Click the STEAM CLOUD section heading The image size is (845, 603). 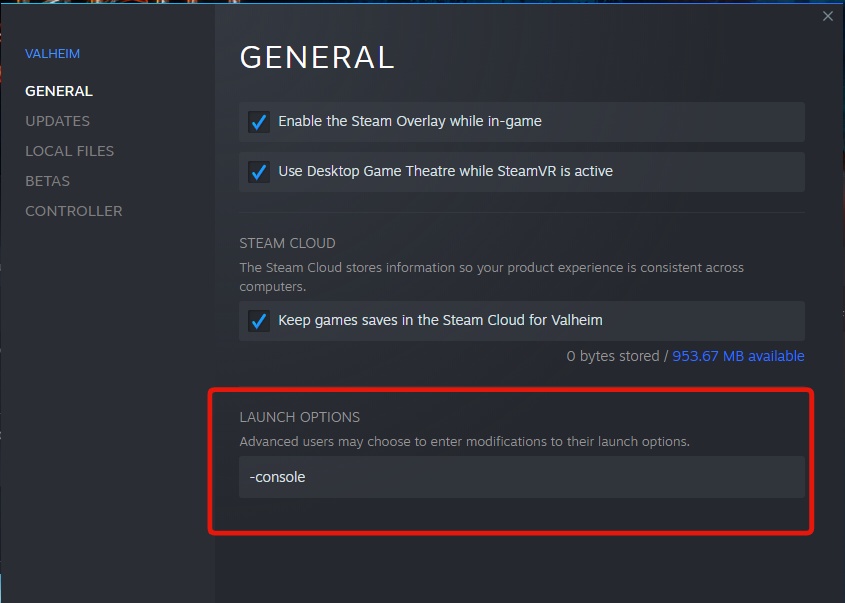point(287,243)
